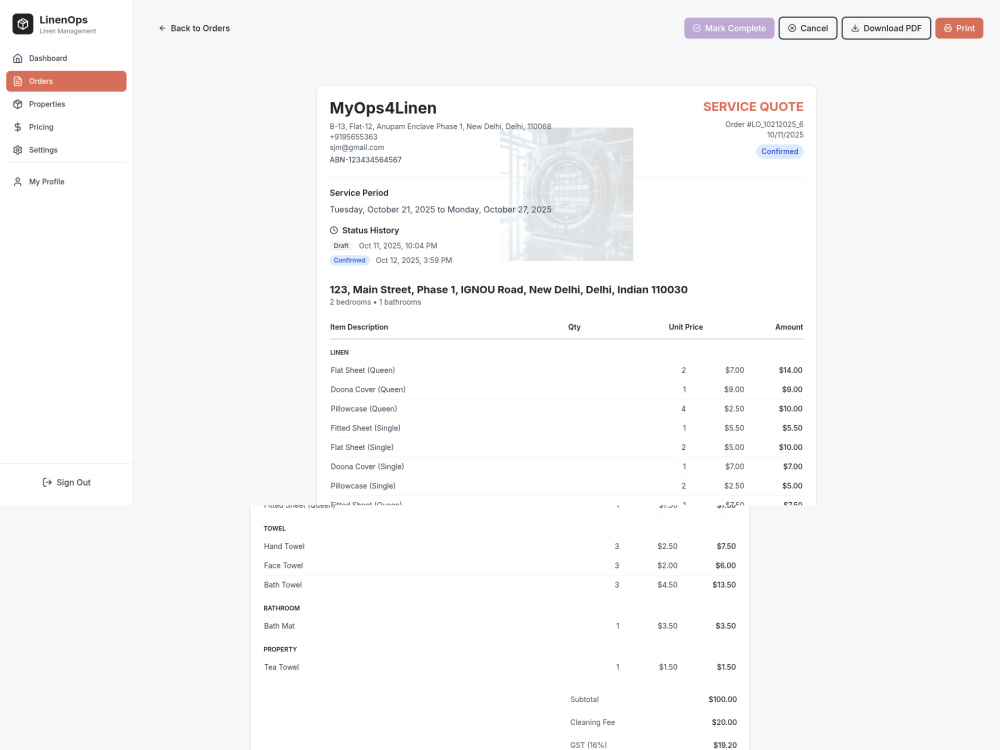Go to the Pricing menu item
1000x750 pixels.
click(x=66, y=127)
